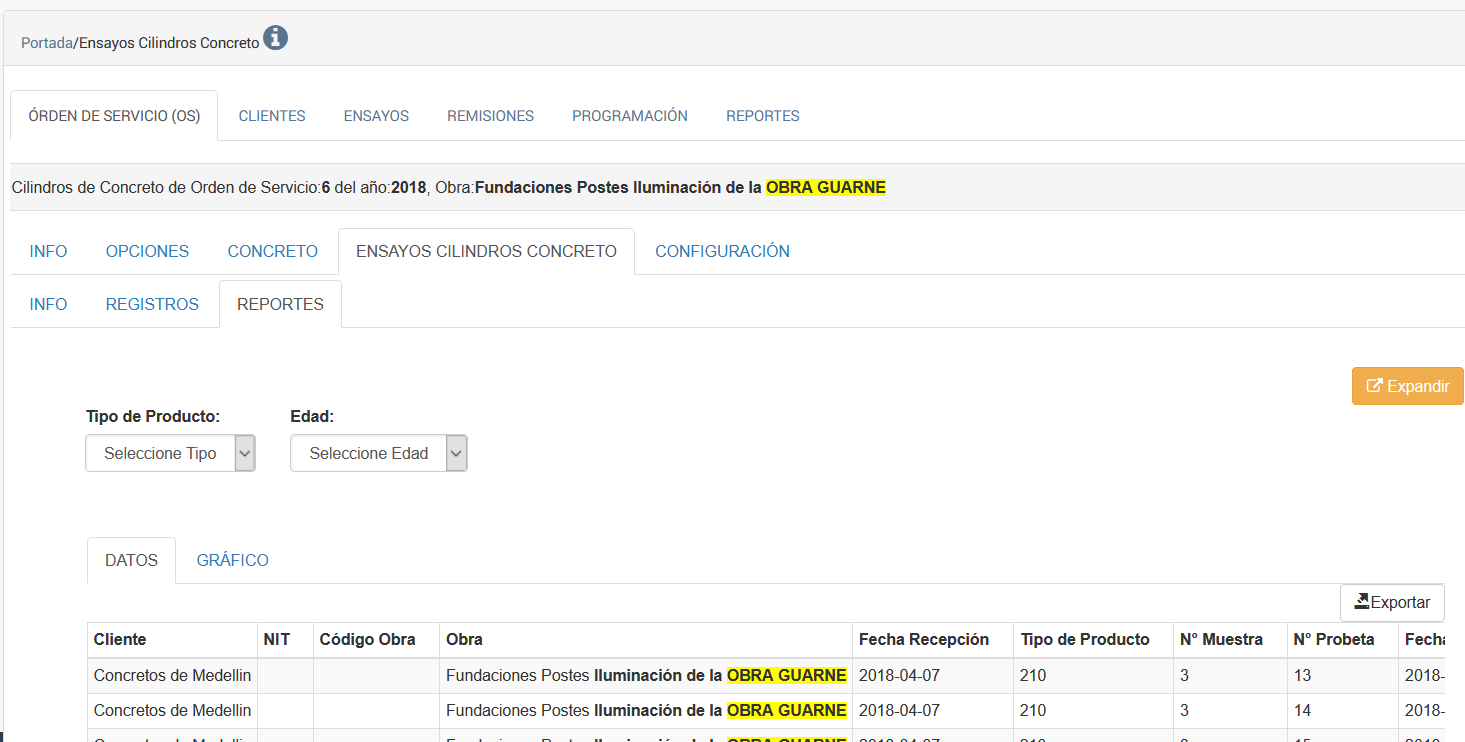Switch to the PROGRAMACIÓN tab
Viewport: 1465px width, 742px height.
(x=630, y=116)
